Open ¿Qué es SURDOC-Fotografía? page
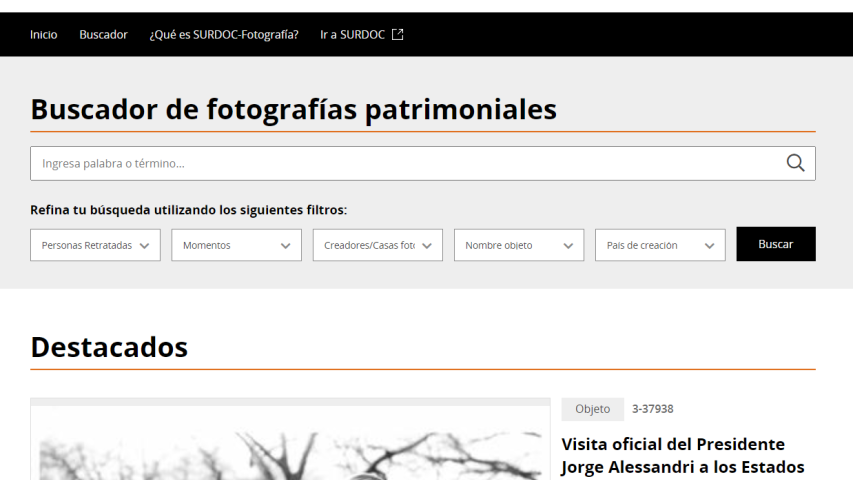Image resolution: width=853 pixels, height=480 pixels. point(224,35)
